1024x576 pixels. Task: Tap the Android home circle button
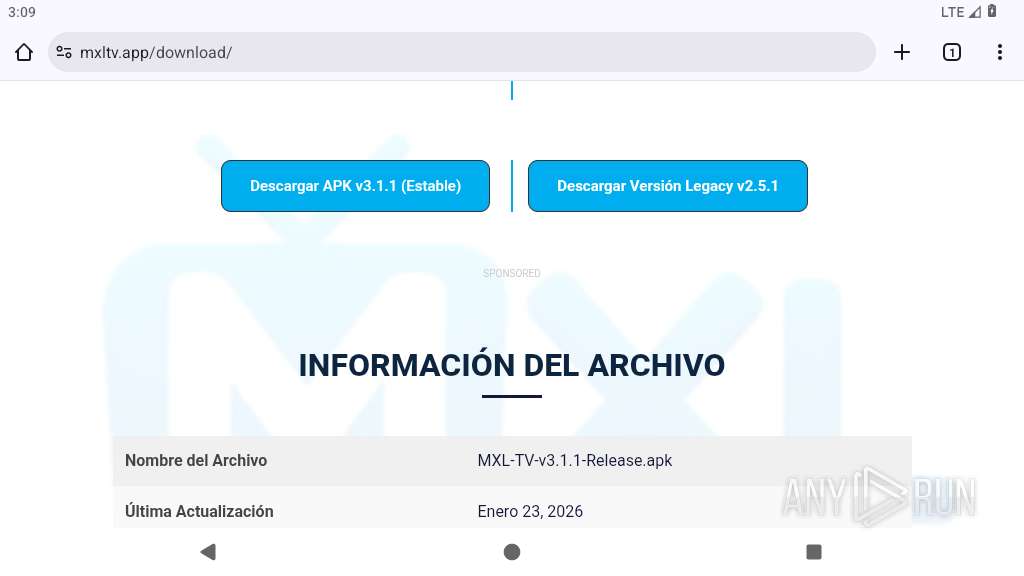(512, 552)
